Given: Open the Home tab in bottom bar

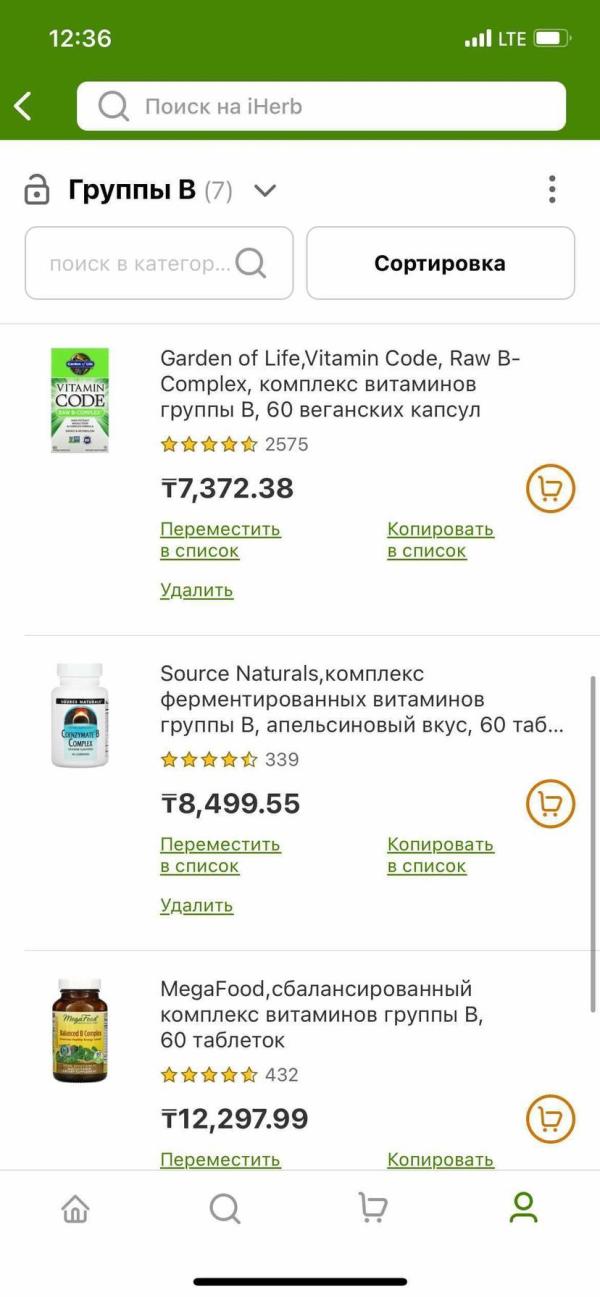Looking at the screenshot, I should pos(75,1209).
